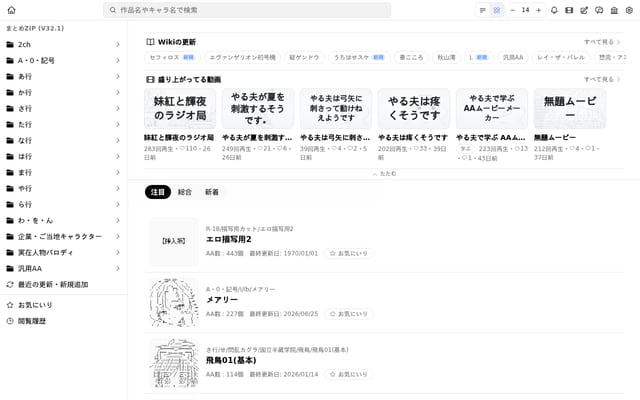This screenshot has width=640, height=400.
Task: Open the 汎用AA wiki chip
Action: (x=513, y=58)
